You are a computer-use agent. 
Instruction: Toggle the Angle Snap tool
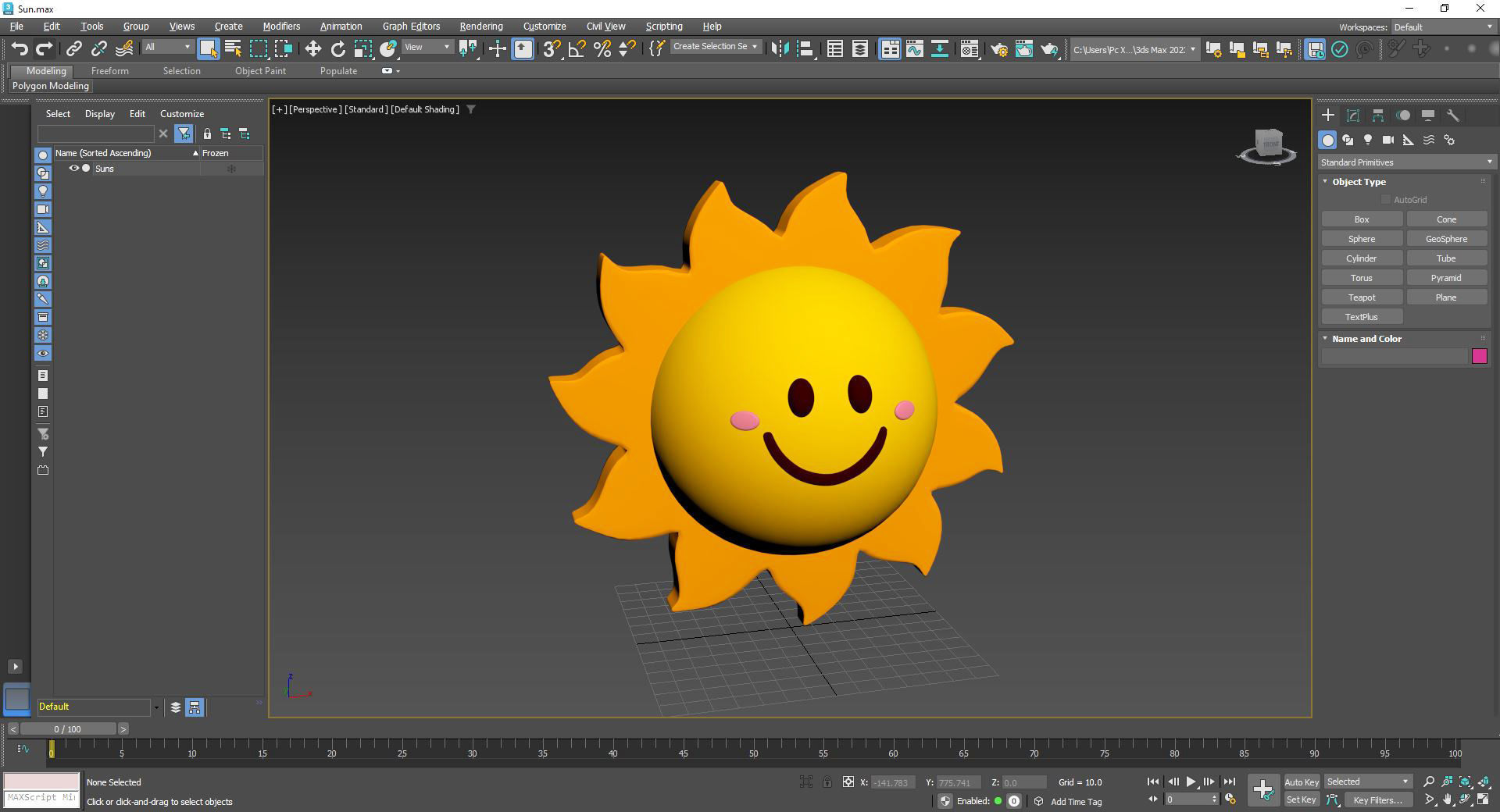pos(577,49)
